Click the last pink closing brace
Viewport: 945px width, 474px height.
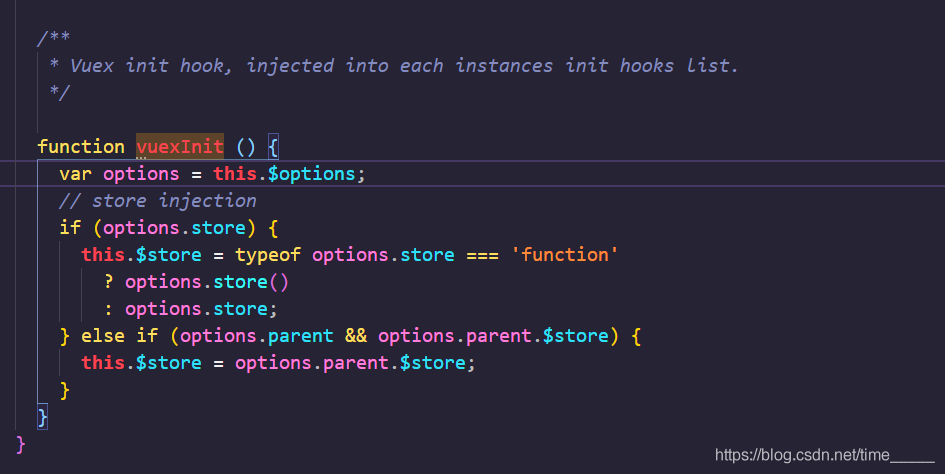coord(22,442)
